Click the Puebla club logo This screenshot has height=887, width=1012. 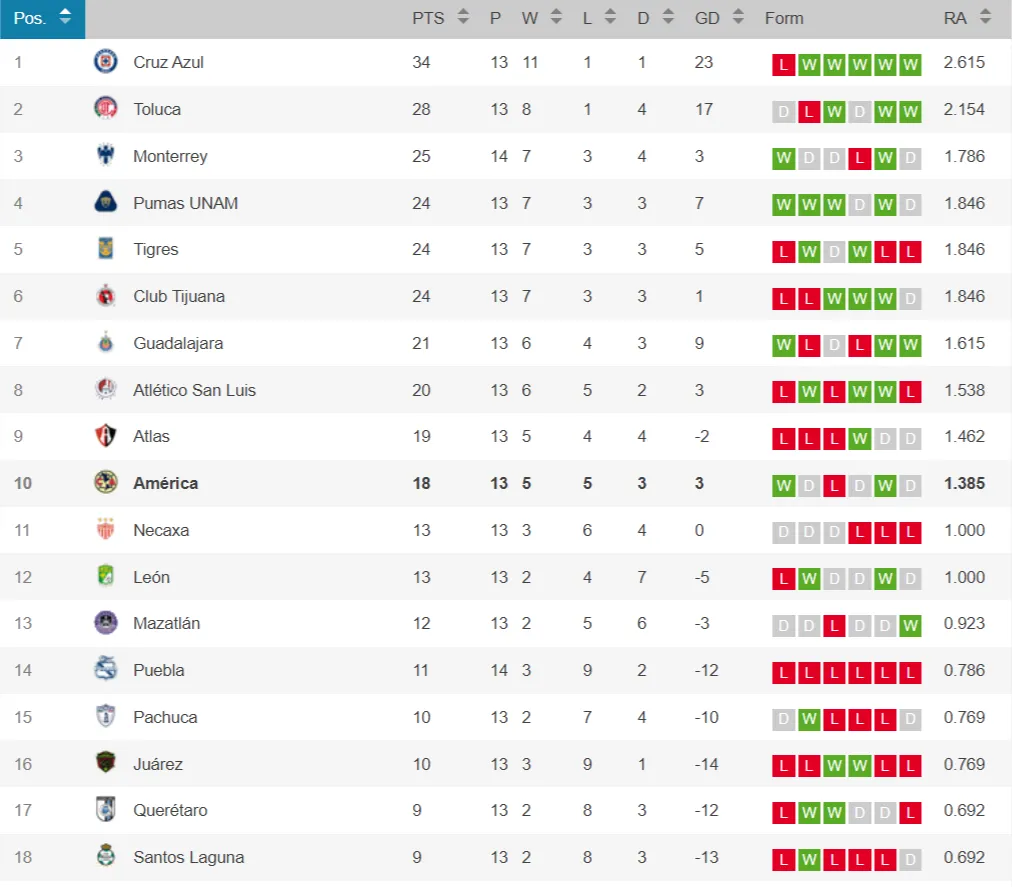coord(105,670)
